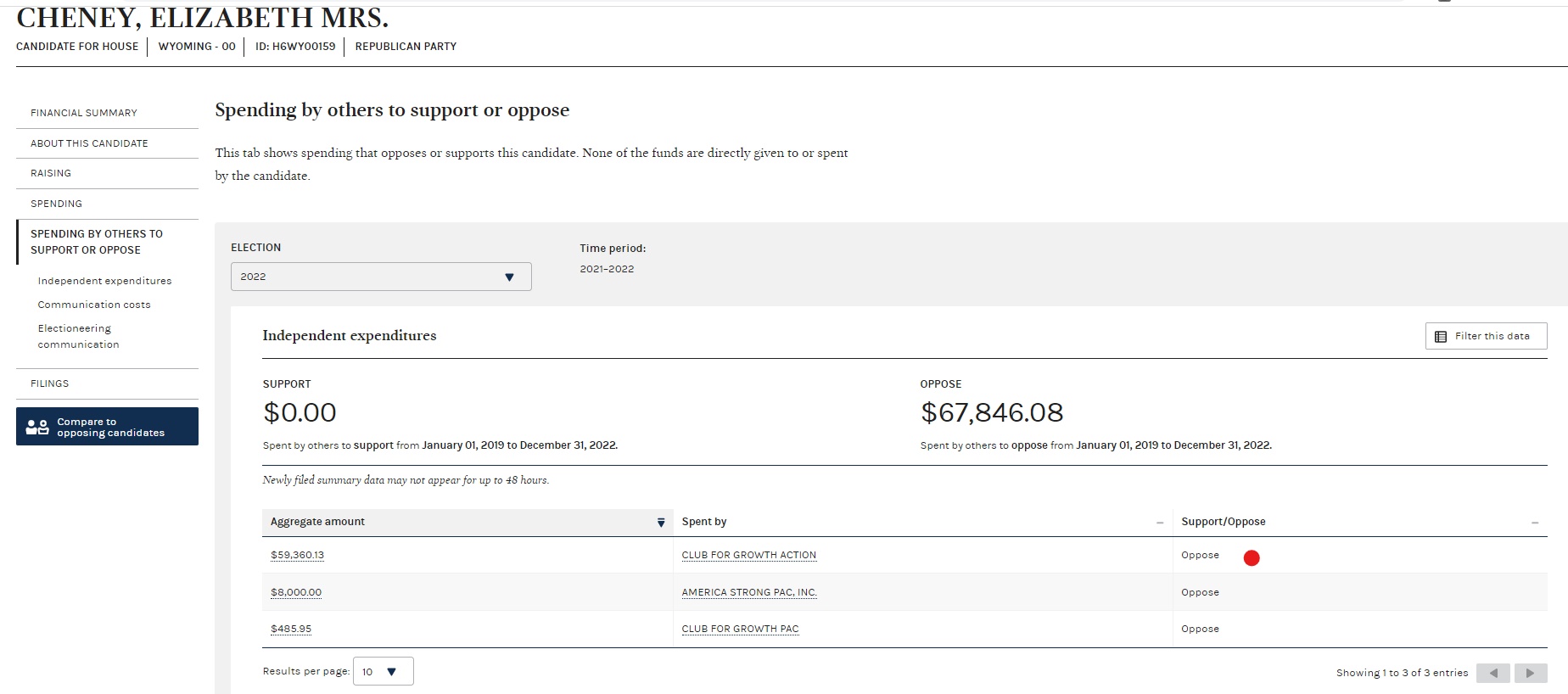Sort by the Support/Oppose column
Screen dimensions: 1568x694
click(1360, 522)
